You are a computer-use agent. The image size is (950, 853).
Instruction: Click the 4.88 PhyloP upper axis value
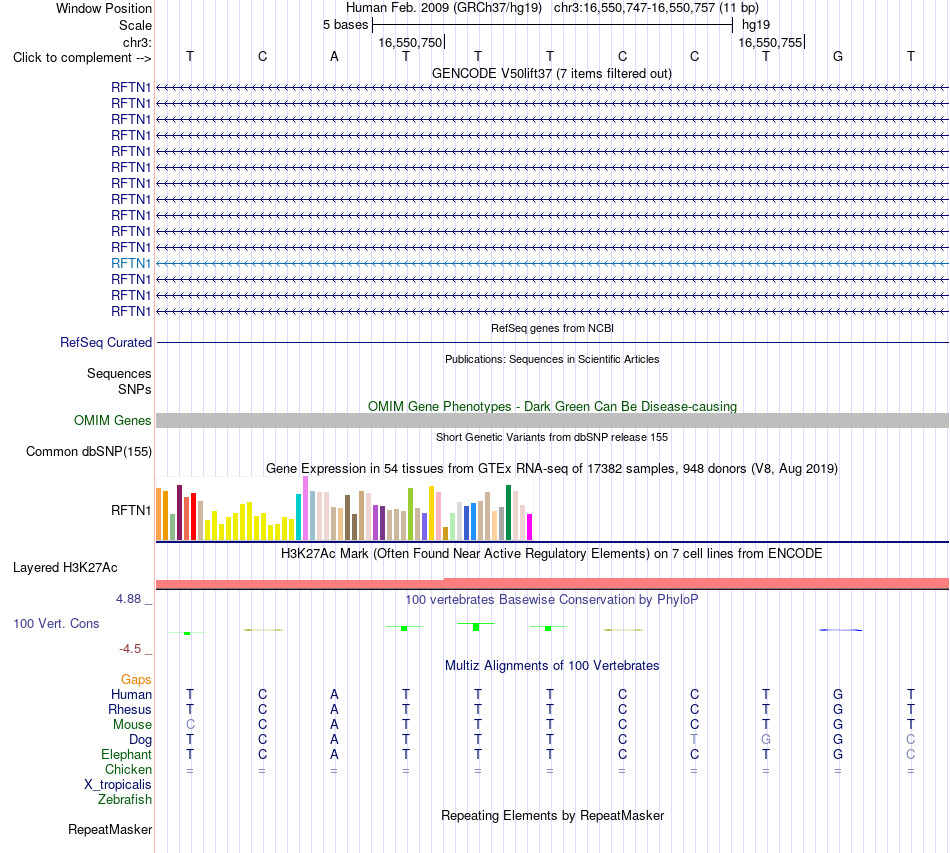[128, 599]
